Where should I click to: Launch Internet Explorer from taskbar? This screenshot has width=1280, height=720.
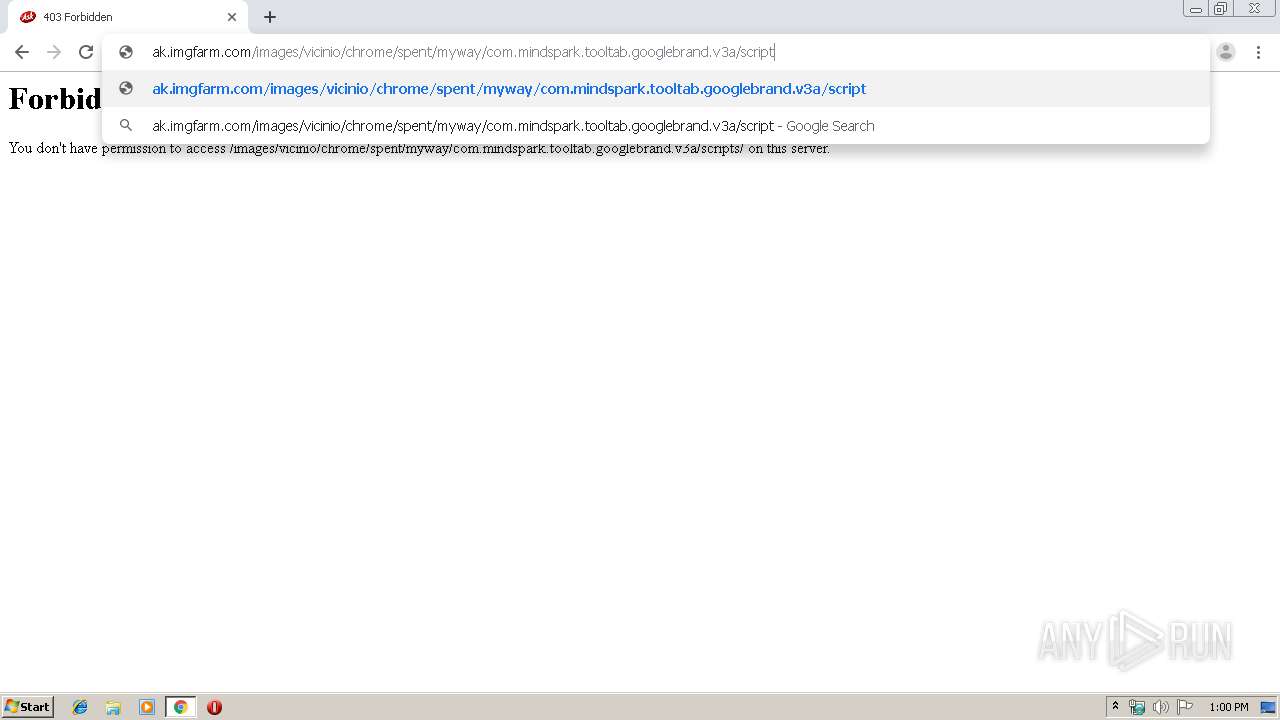coord(80,707)
